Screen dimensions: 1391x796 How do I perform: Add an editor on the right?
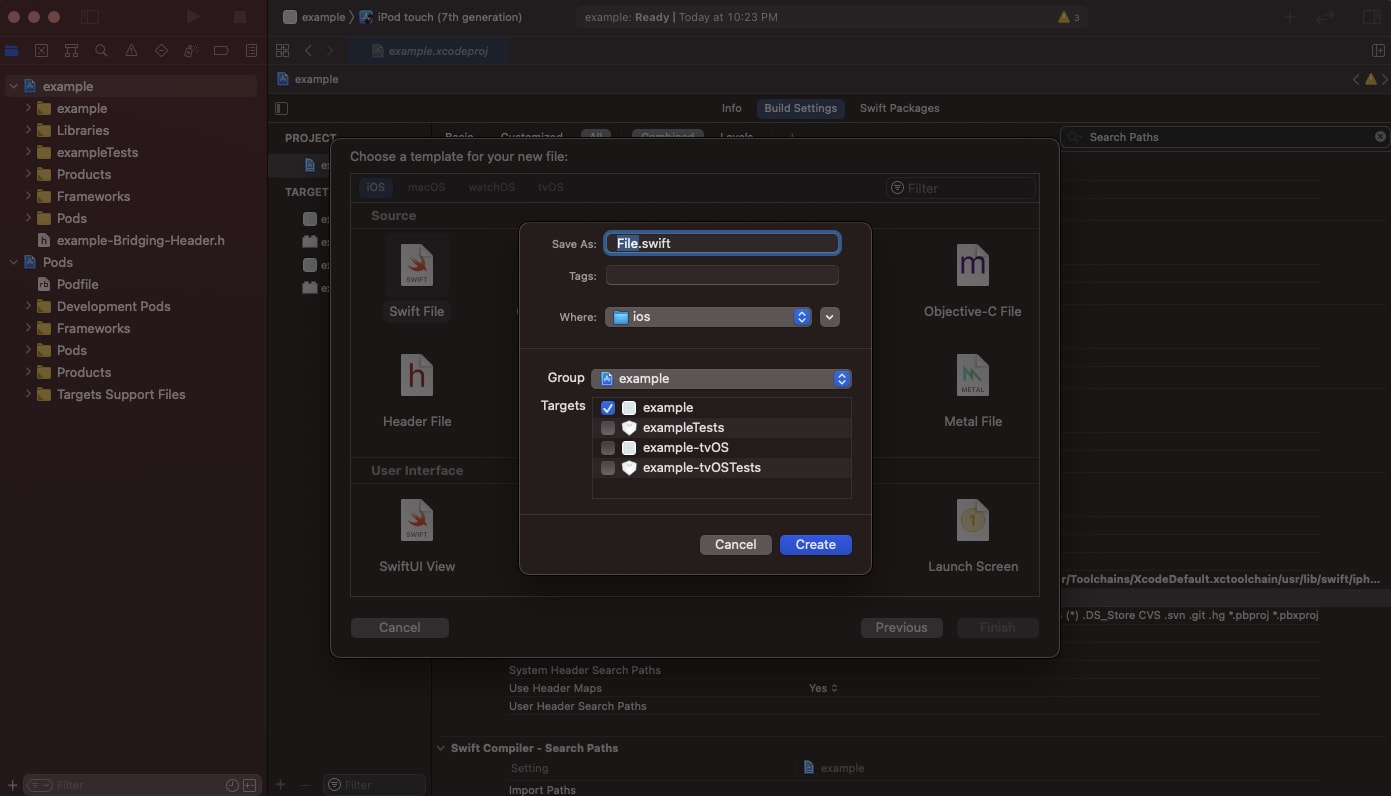click(1378, 50)
